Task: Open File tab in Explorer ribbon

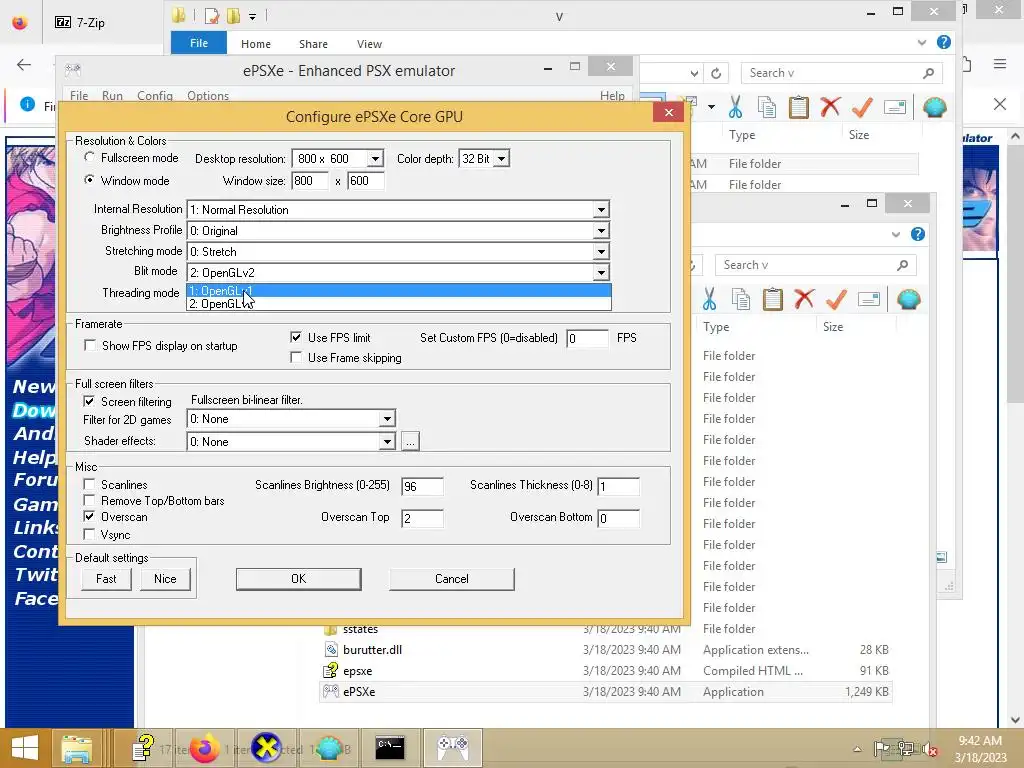Action: (x=199, y=43)
